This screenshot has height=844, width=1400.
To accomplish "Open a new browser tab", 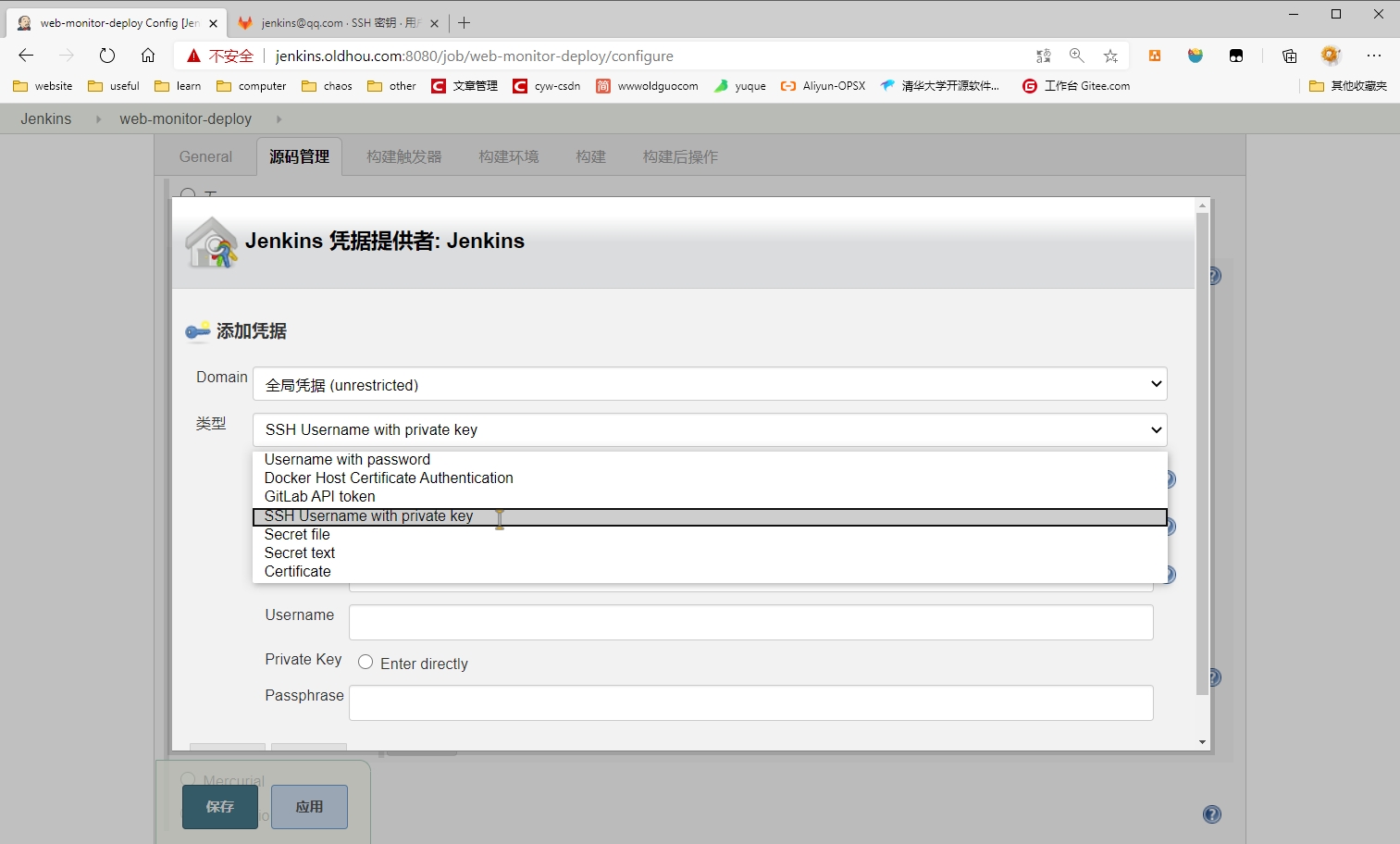I will pos(465,22).
